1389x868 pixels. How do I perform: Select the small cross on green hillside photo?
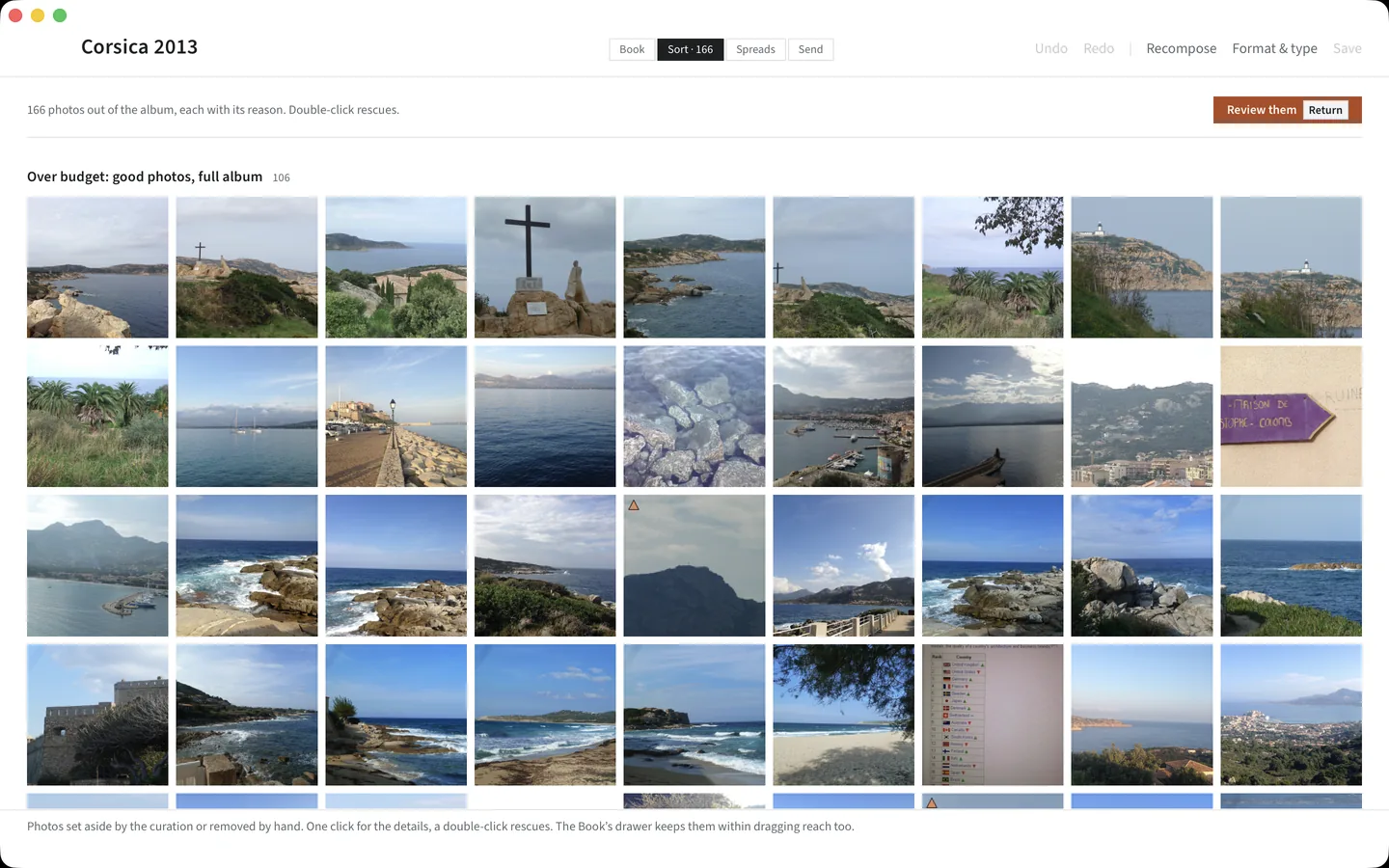pyautogui.click(x=247, y=267)
